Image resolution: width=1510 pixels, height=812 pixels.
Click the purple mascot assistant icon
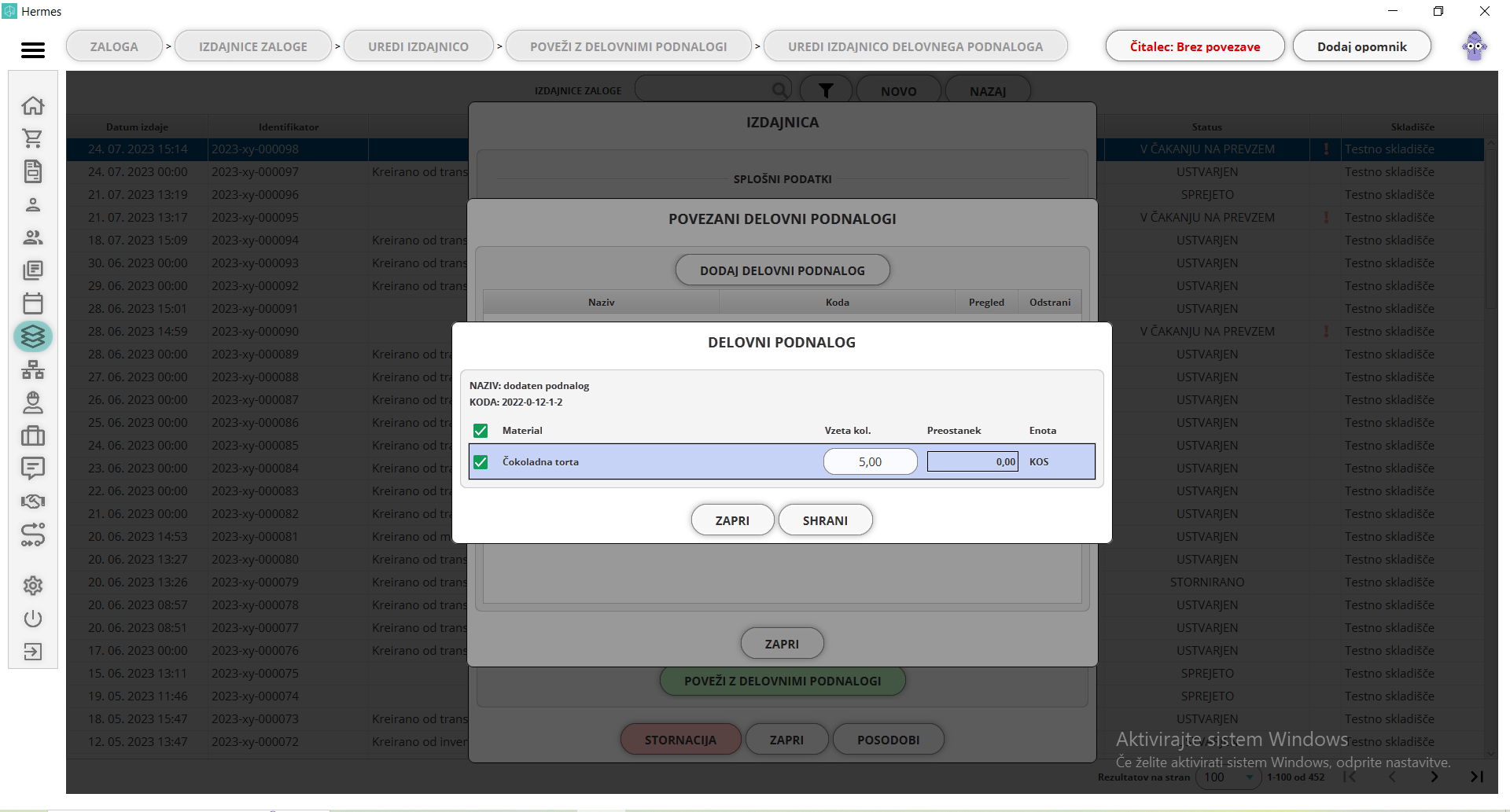1475,46
